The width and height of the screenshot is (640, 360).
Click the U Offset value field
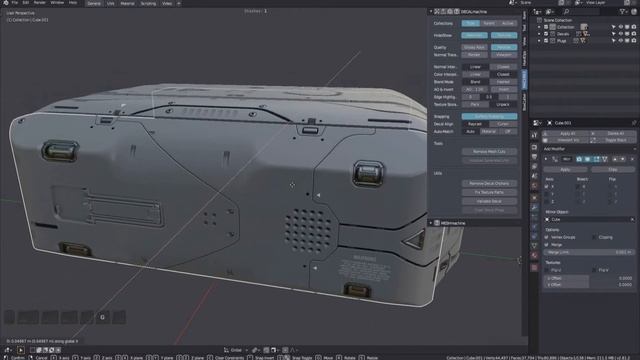click(x=589, y=278)
